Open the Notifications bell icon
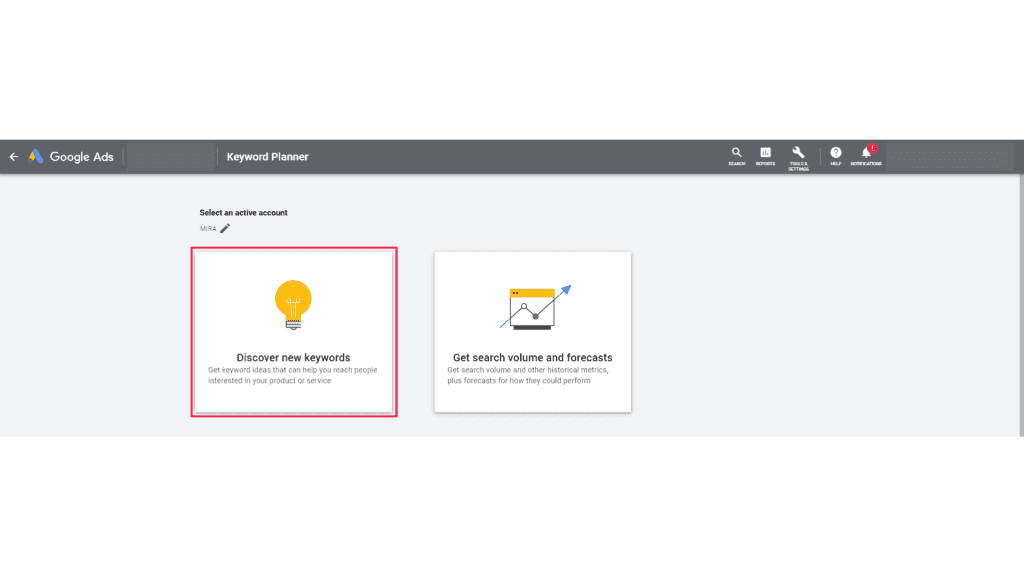The height and width of the screenshot is (576, 1024). (x=865, y=153)
